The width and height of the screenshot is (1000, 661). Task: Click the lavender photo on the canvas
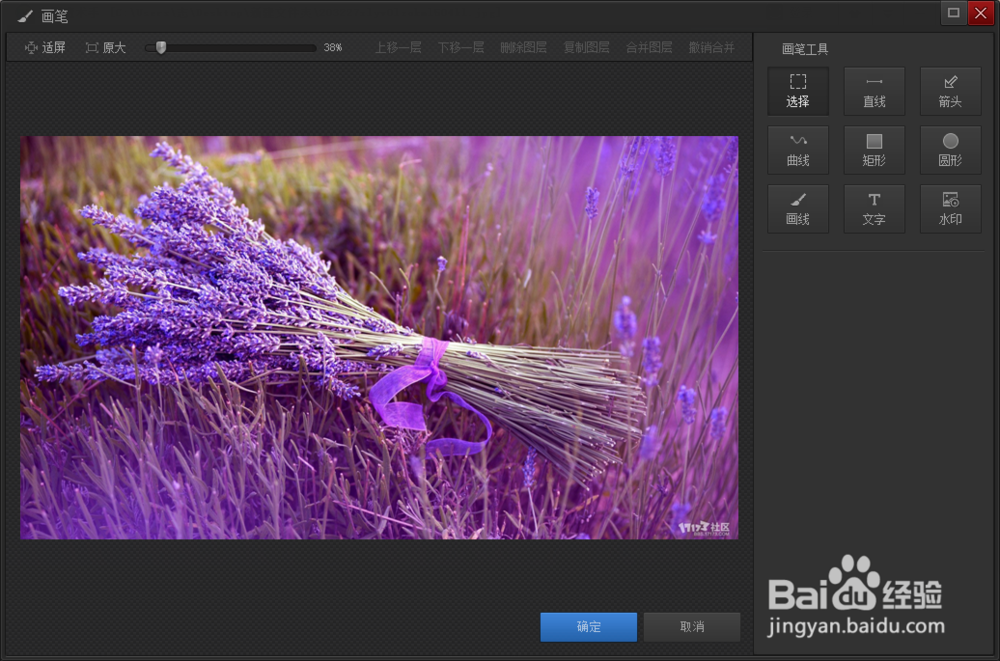379,338
